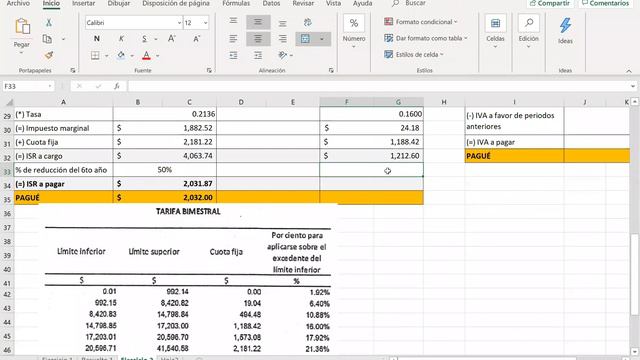Open Dar formato como tabla menu

426,38
